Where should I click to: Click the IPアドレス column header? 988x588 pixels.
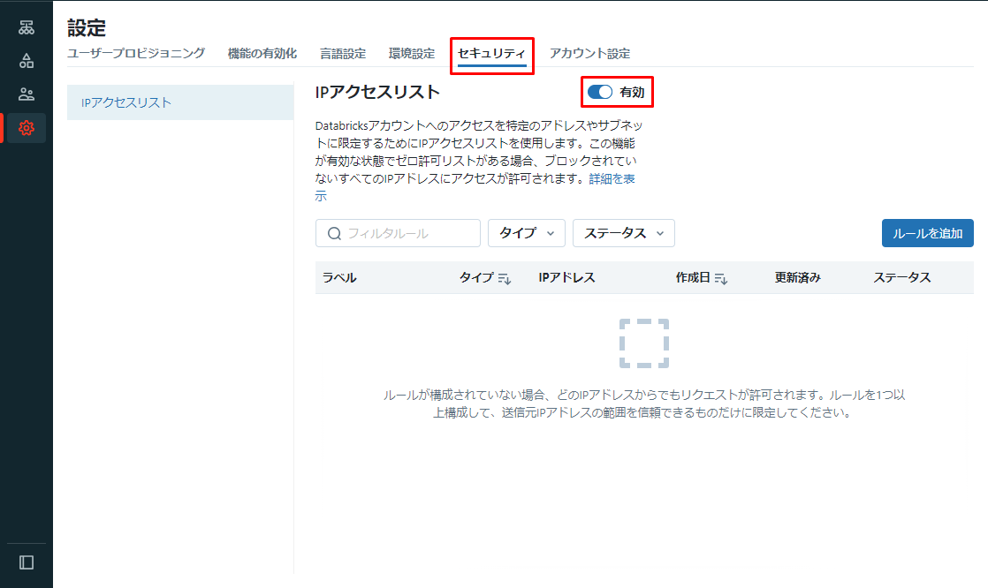tap(566, 278)
